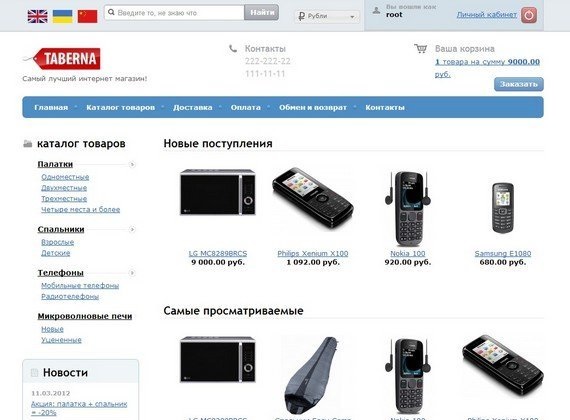Click the red logout power icon
The image size is (570, 420).
pyautogui.click(x=529, y=15)
